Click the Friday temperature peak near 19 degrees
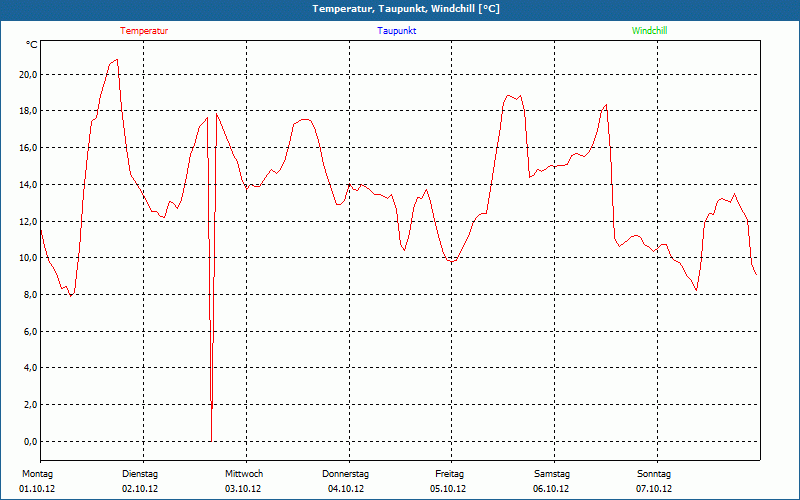The image size is (800, 500). (509, 95)
